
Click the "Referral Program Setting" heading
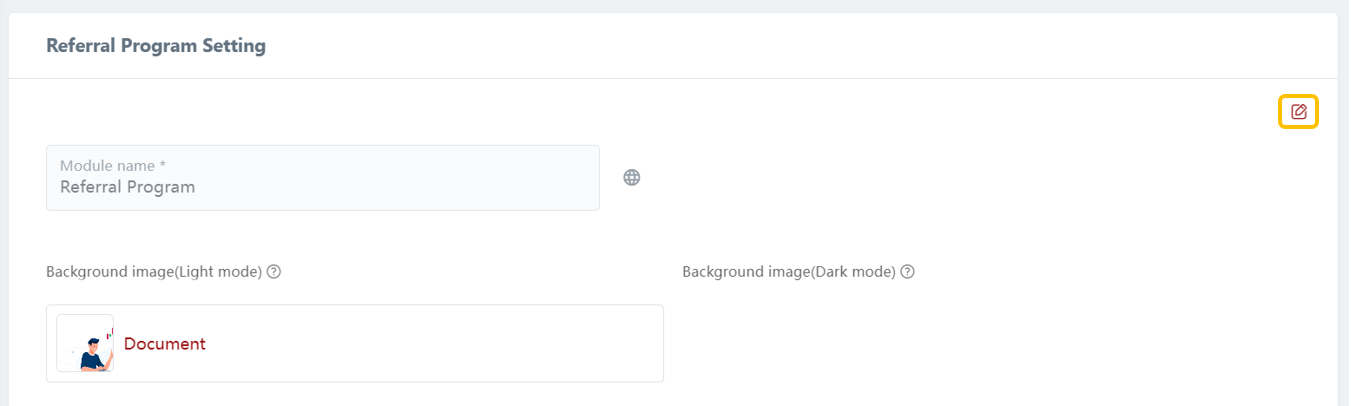156,46
